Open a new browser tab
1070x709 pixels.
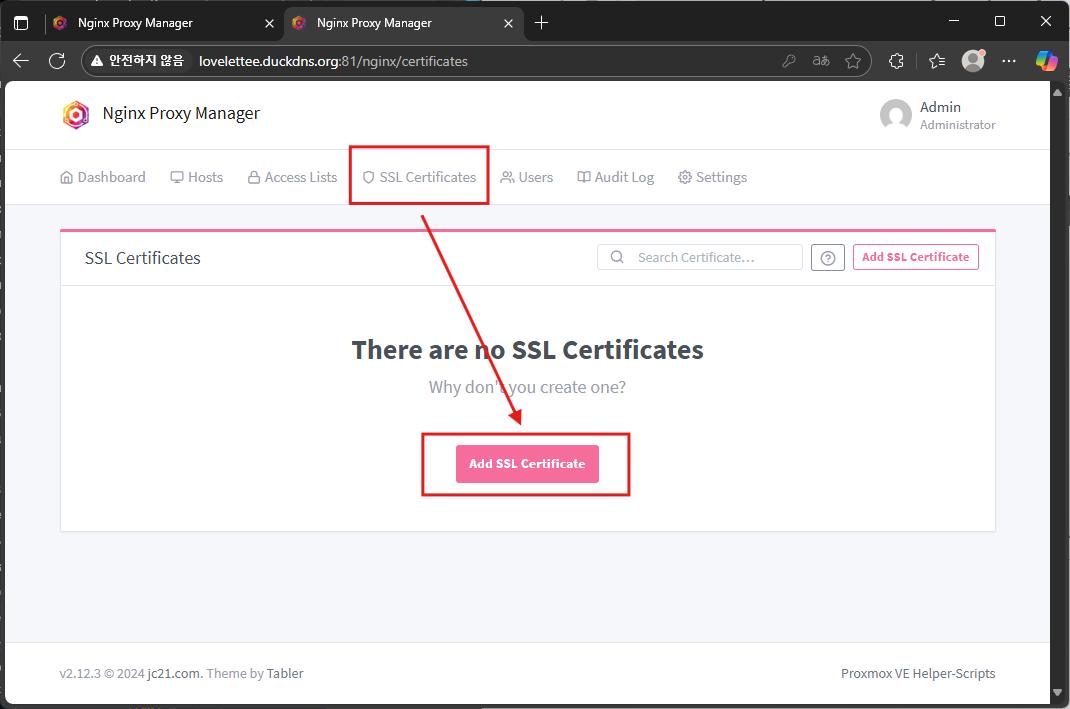pyautogui.click(x=541, y=23)
